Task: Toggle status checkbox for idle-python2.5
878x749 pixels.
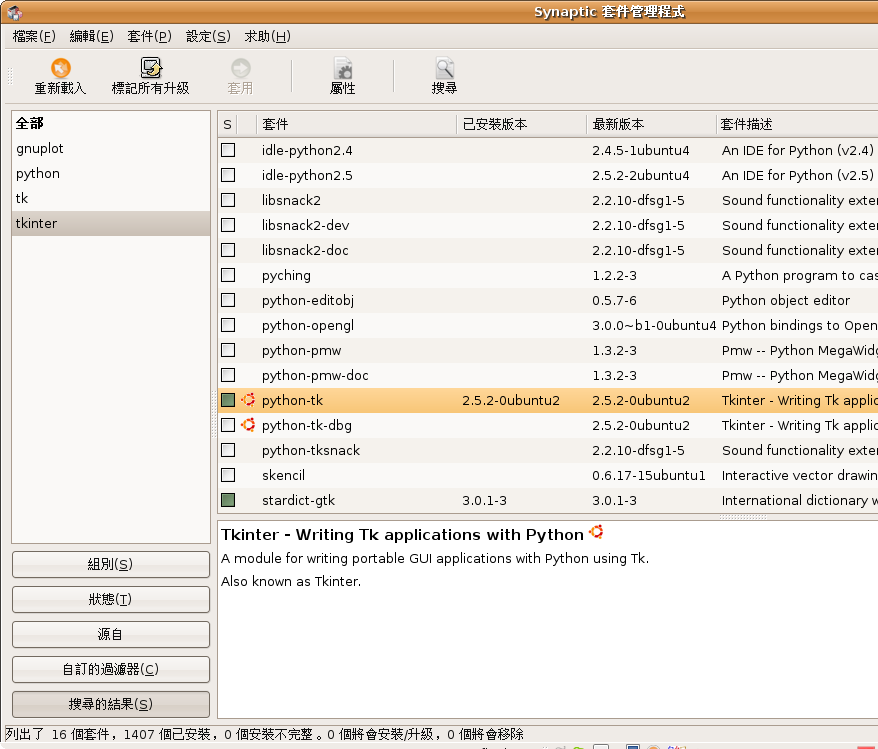Action: pyautogui.click(x=228, y=175)
